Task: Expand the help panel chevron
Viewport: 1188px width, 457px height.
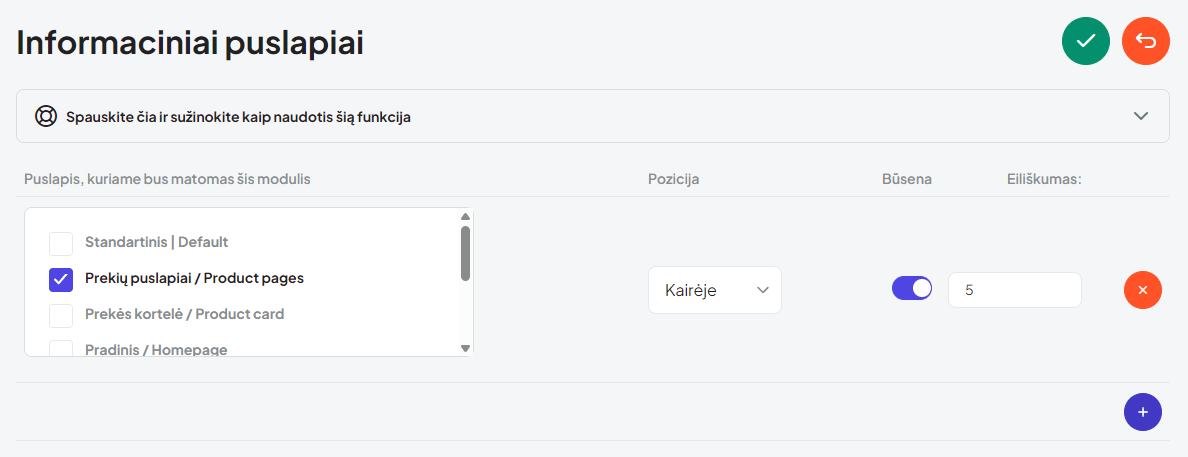Action: [x=1141, y=116]
